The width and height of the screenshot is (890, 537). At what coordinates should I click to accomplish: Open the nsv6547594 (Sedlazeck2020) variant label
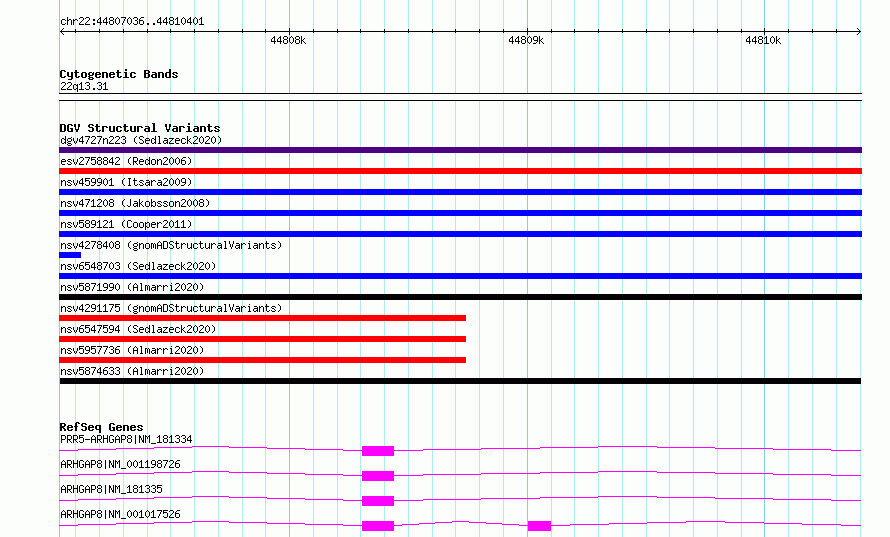tap(138, 329)
